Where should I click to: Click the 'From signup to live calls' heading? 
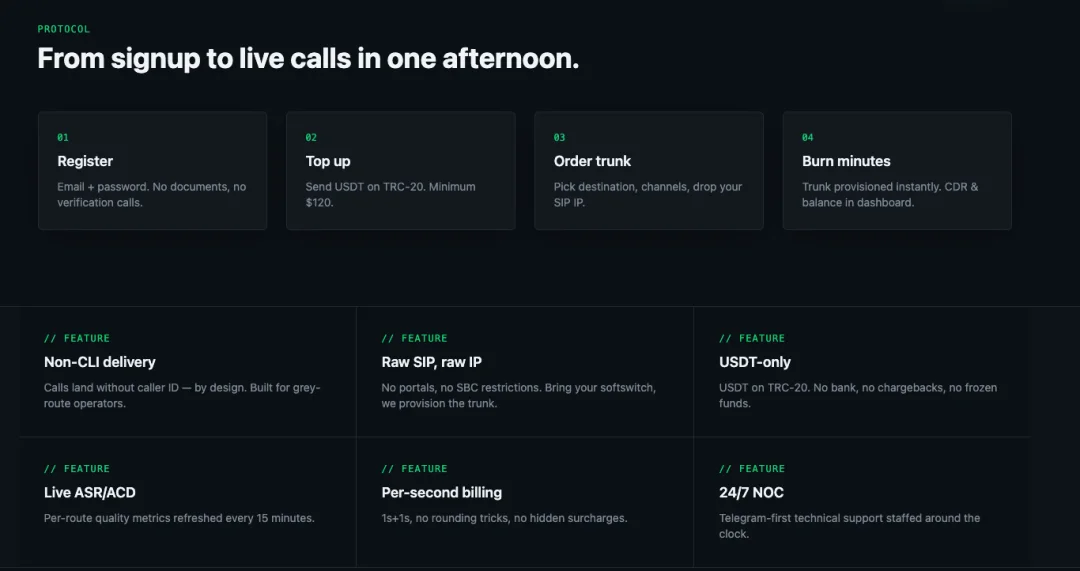pyautogui.click(x=308, y=59)
